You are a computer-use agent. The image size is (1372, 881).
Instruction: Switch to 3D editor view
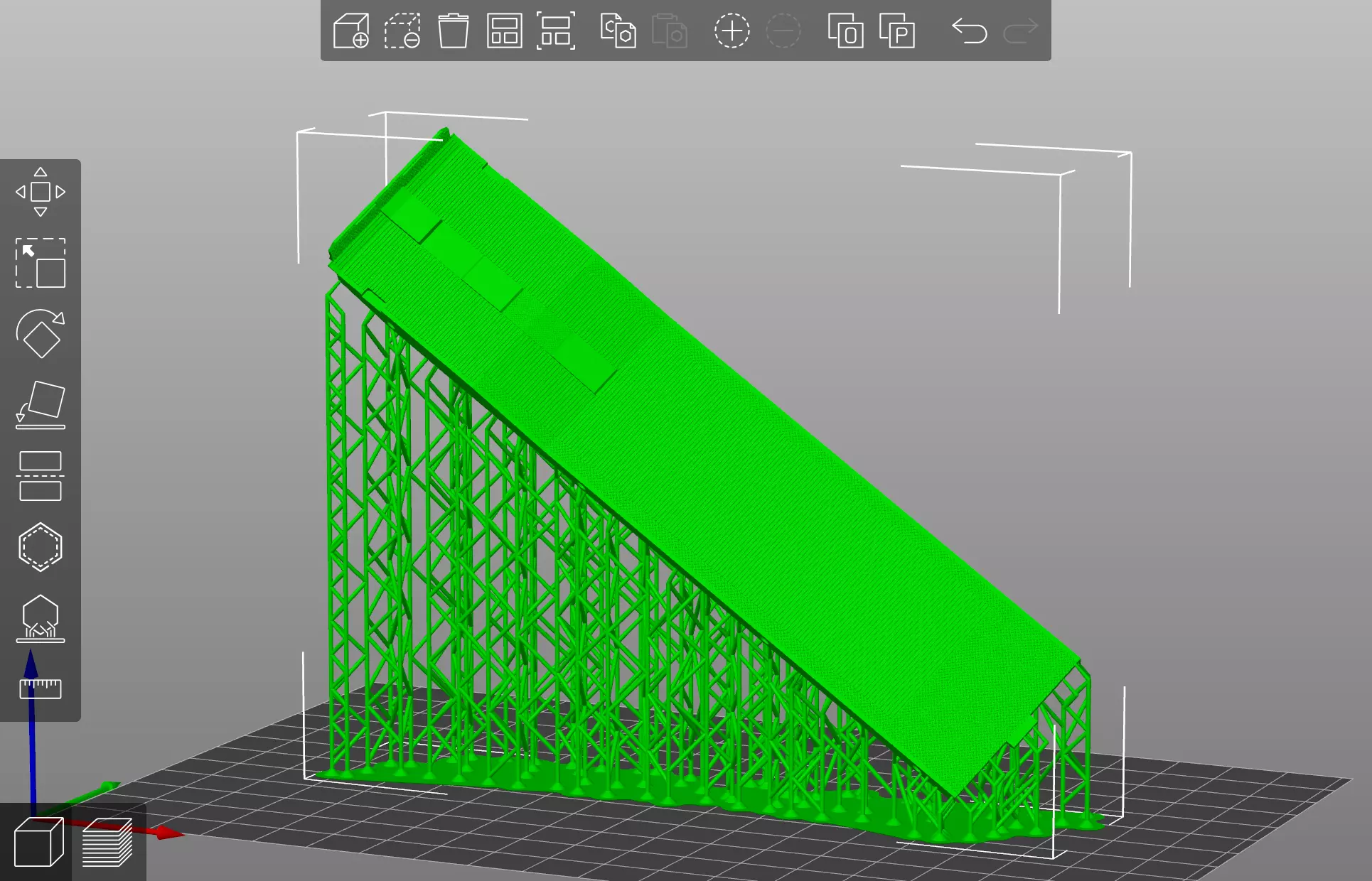tap(38, 843)
